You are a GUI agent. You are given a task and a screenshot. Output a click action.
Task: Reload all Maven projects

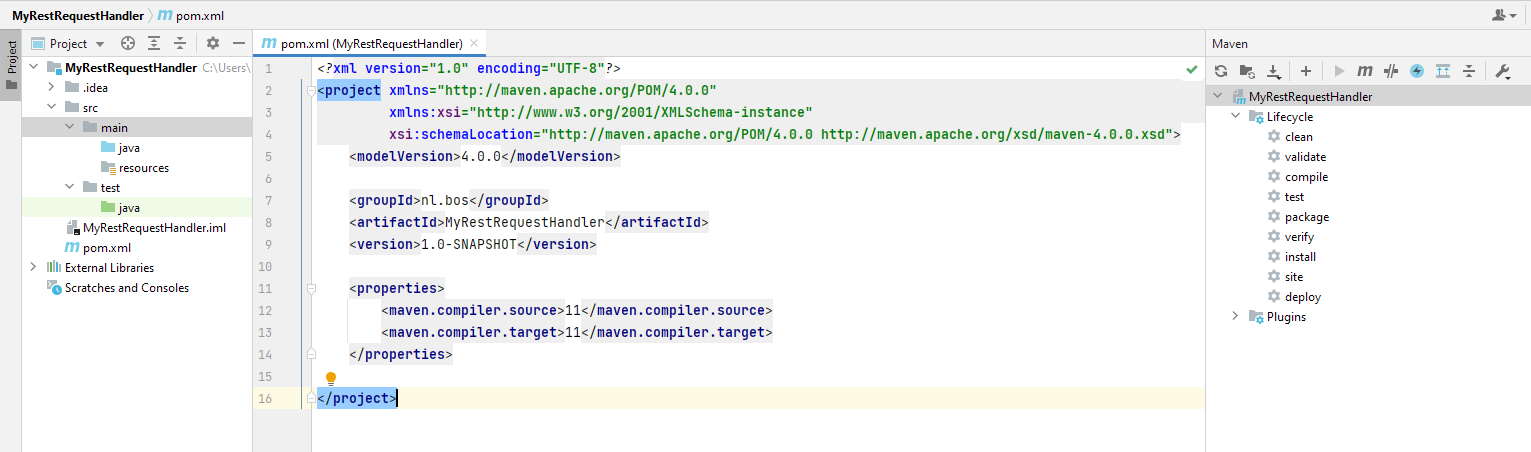1221,71
